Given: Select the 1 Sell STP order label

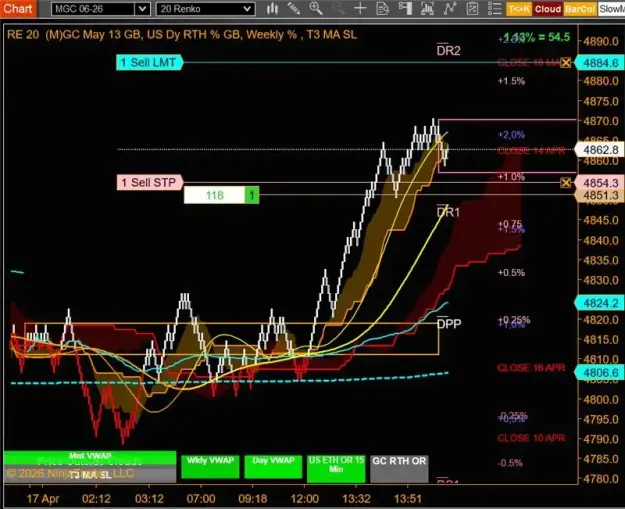Looking at the screenshot, I should click(149, 183).
